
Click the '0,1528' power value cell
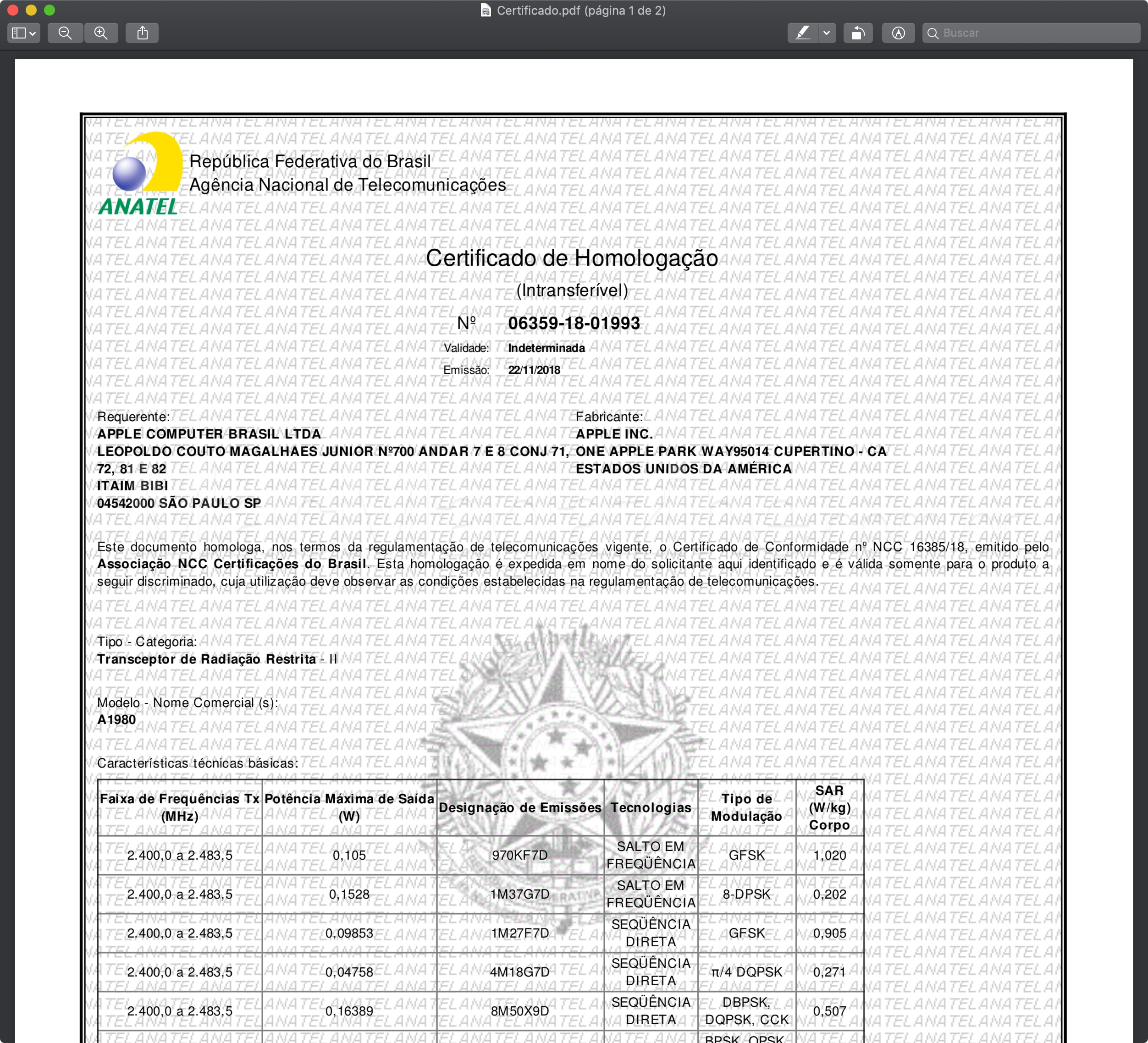click(x=349, y=895)
